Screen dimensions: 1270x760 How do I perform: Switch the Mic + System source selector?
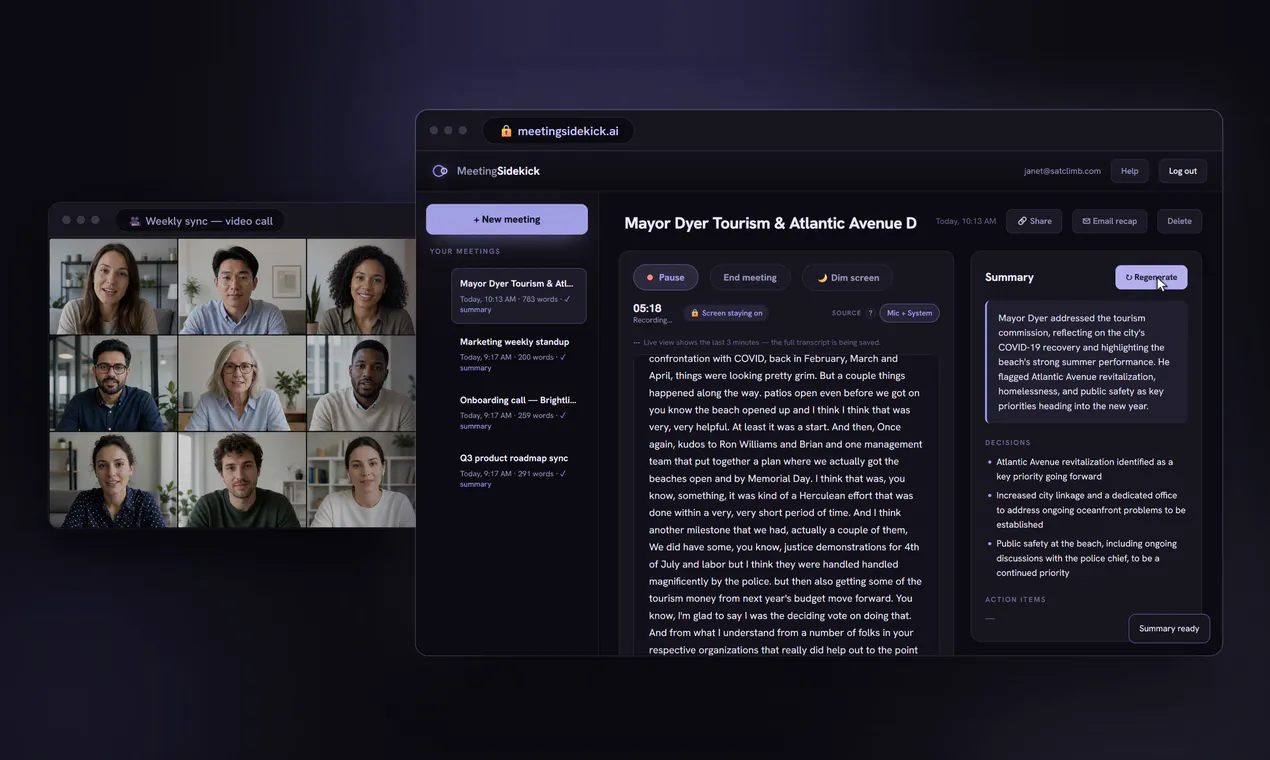pos(909,313)
